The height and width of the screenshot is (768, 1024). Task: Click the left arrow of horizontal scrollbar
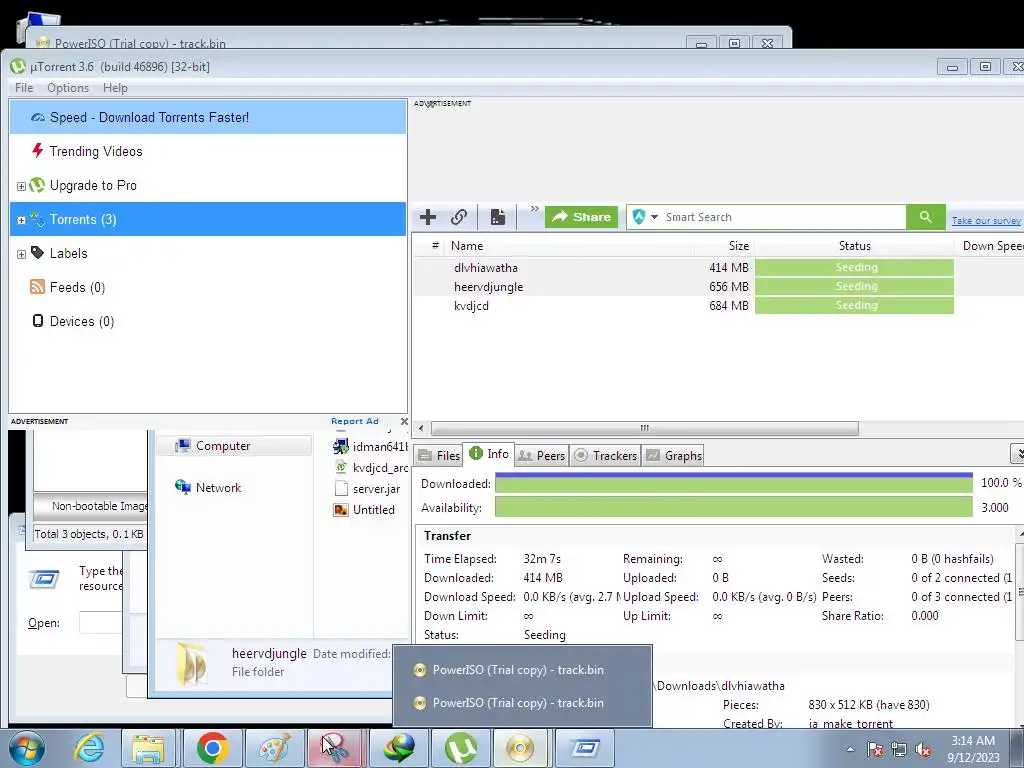point(421,428)
